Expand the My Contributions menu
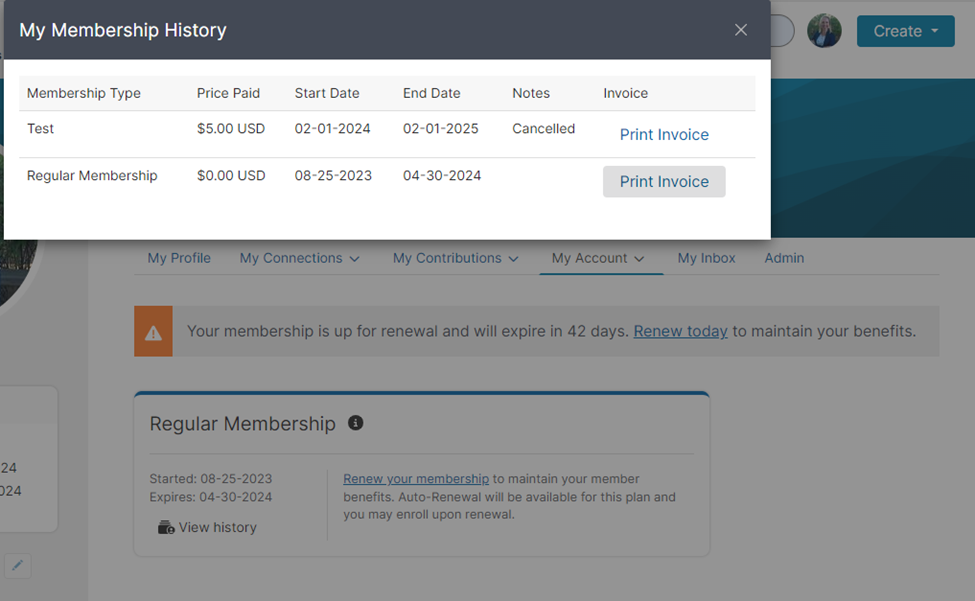 click(x=456, y=258)
